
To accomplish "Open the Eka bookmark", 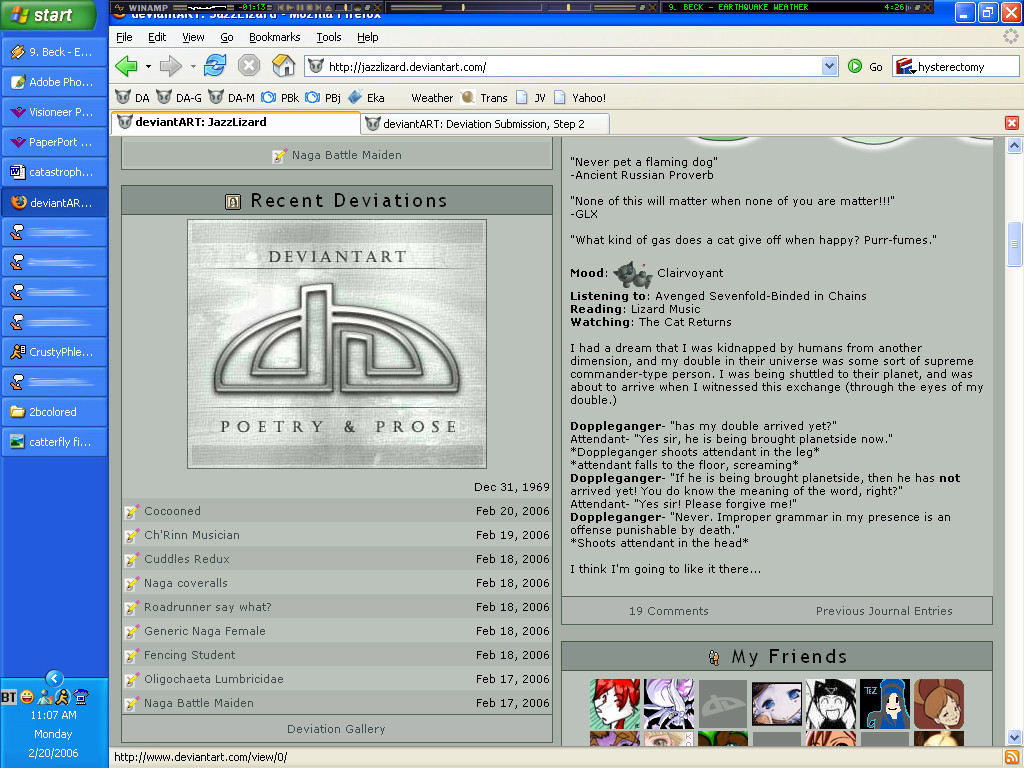I will (x=366, y=97).
